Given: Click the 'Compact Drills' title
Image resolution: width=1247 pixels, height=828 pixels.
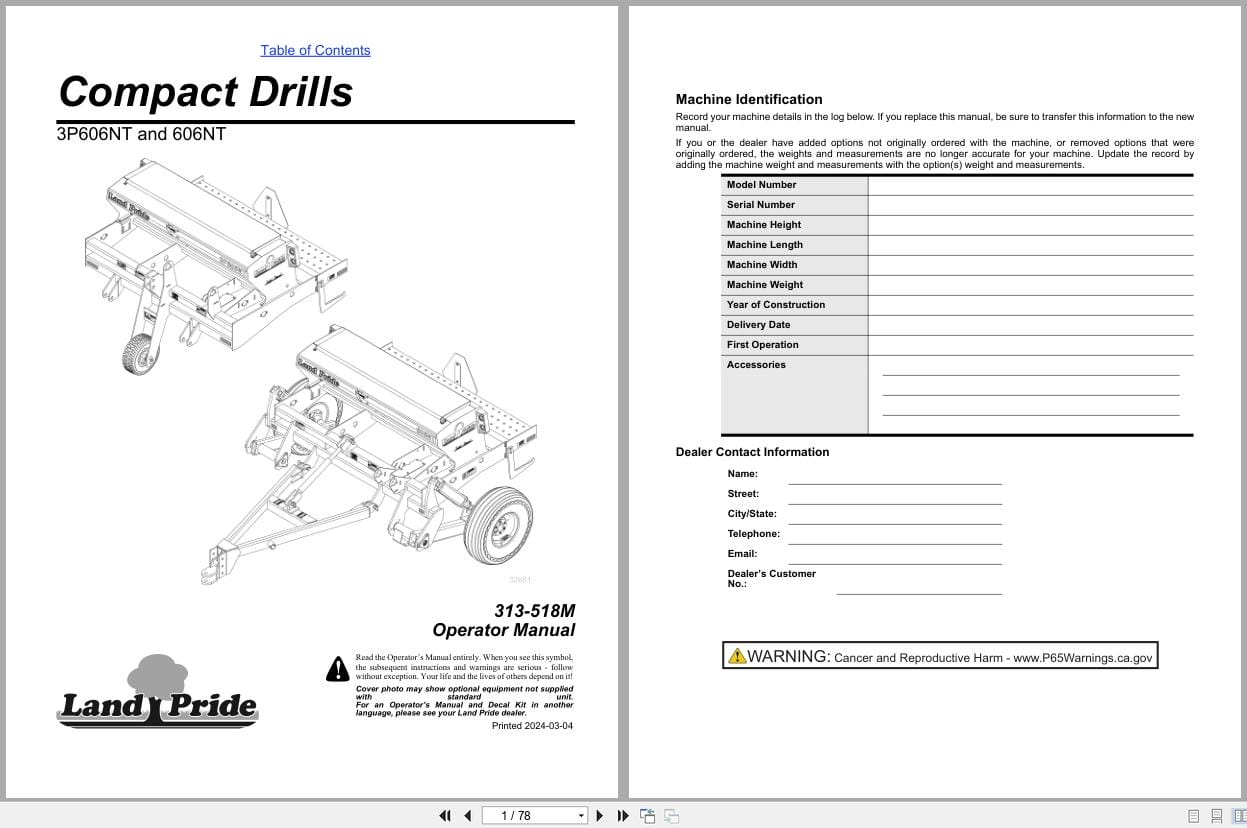Looking at the screenshot, I should 206,91.
